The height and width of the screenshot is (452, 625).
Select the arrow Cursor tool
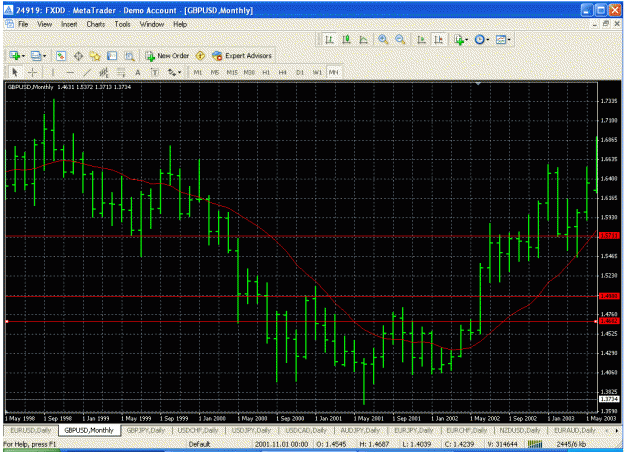pos(15,72)
